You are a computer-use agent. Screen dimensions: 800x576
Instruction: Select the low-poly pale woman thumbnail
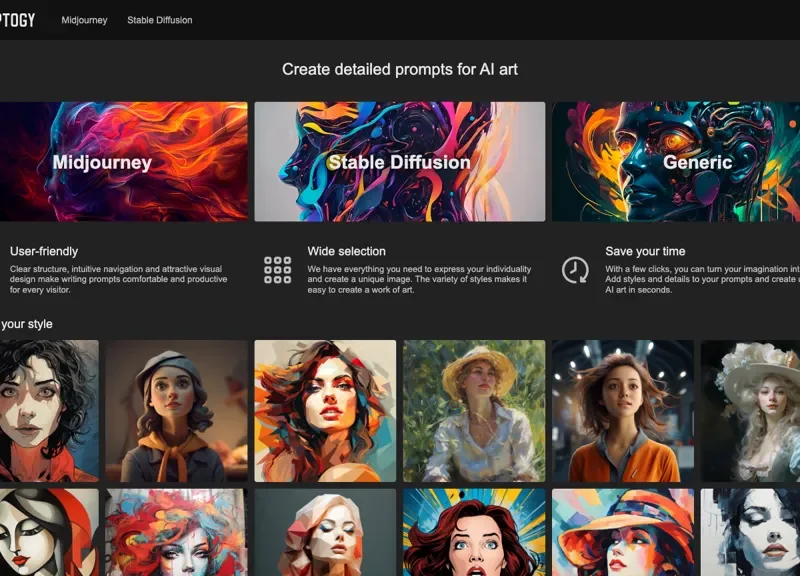325,533
